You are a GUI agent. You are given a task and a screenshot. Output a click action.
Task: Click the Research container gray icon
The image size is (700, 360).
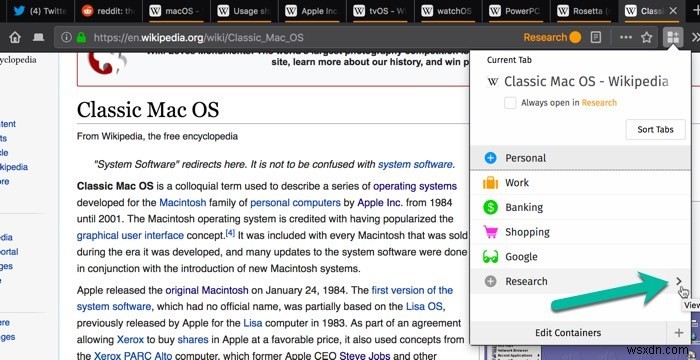point(490,281)
